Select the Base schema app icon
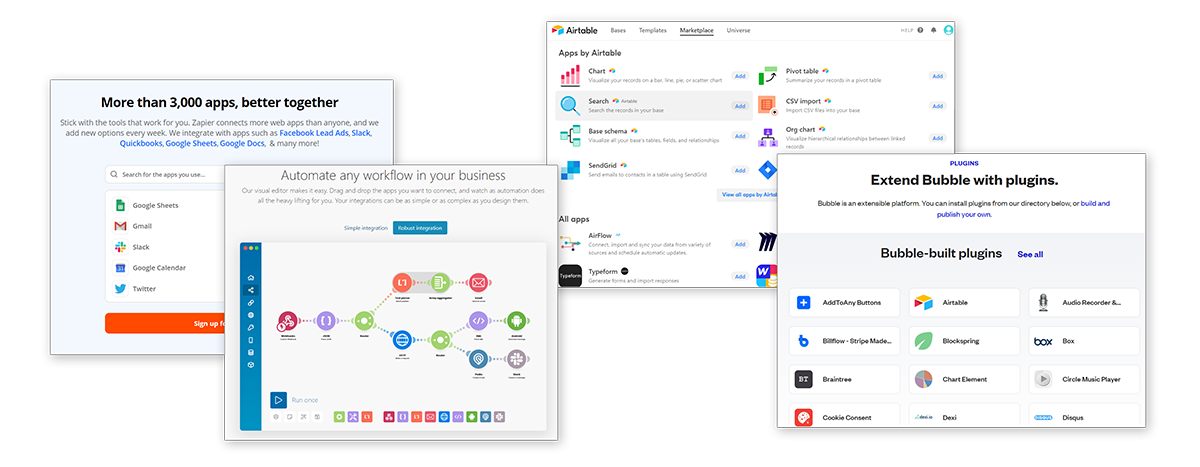Screen dimensions: 1200x467 click(570, 136)
